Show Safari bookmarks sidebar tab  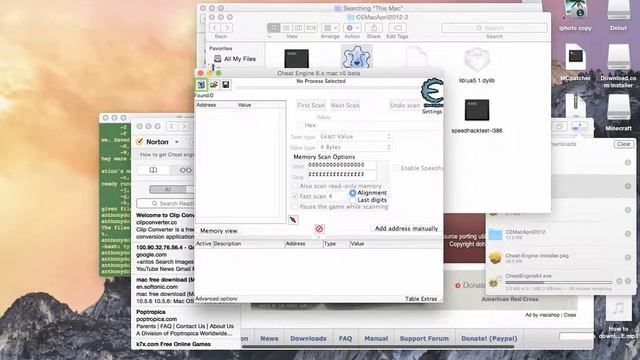coord(153,170)
